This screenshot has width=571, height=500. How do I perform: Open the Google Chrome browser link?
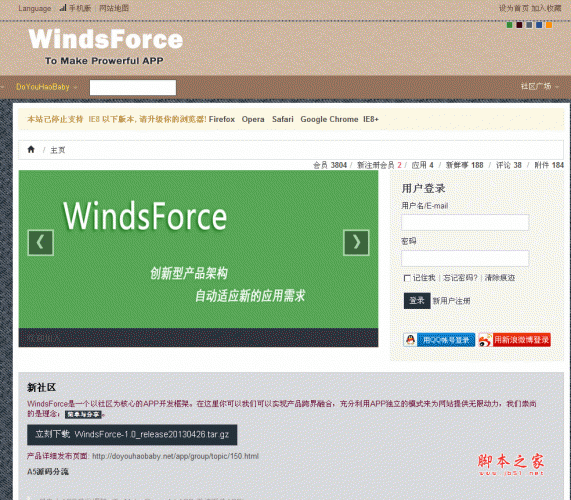[x=329, y=119]
